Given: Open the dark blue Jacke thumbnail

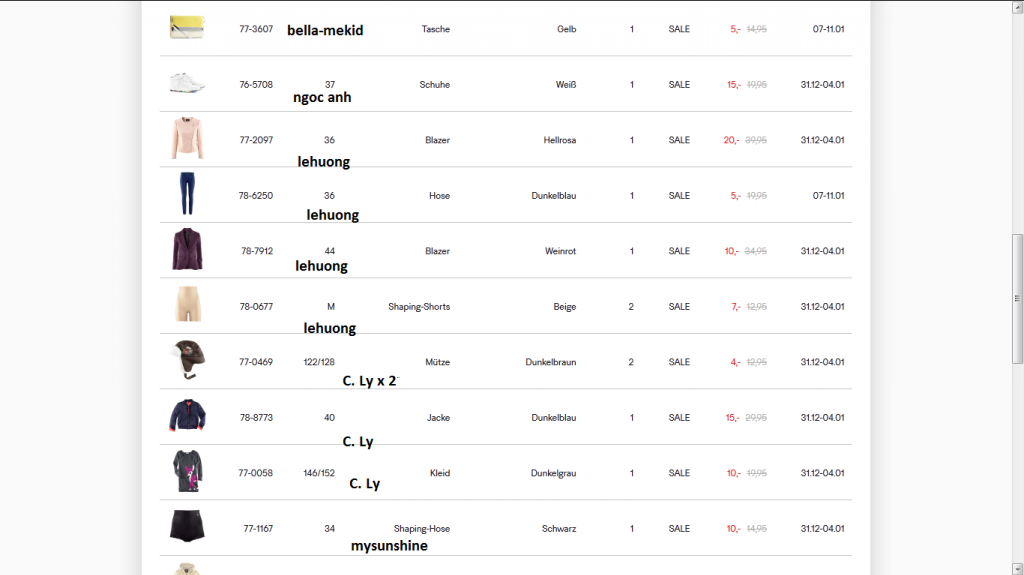Looking at the screenshot, I should click(187, 416).
